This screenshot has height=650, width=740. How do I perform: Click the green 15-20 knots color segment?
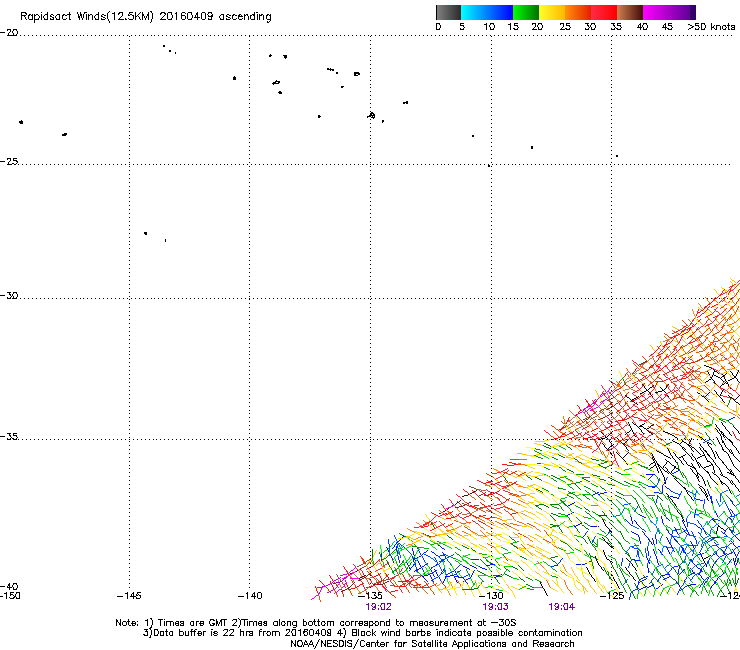[x=526, y=12]
